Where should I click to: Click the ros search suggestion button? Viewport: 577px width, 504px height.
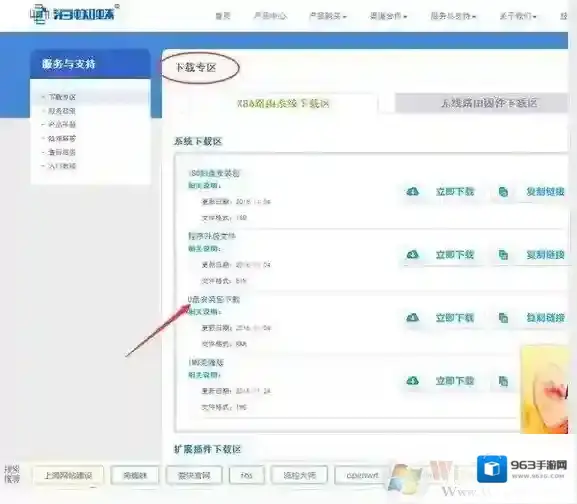click(x=247, y=475)
